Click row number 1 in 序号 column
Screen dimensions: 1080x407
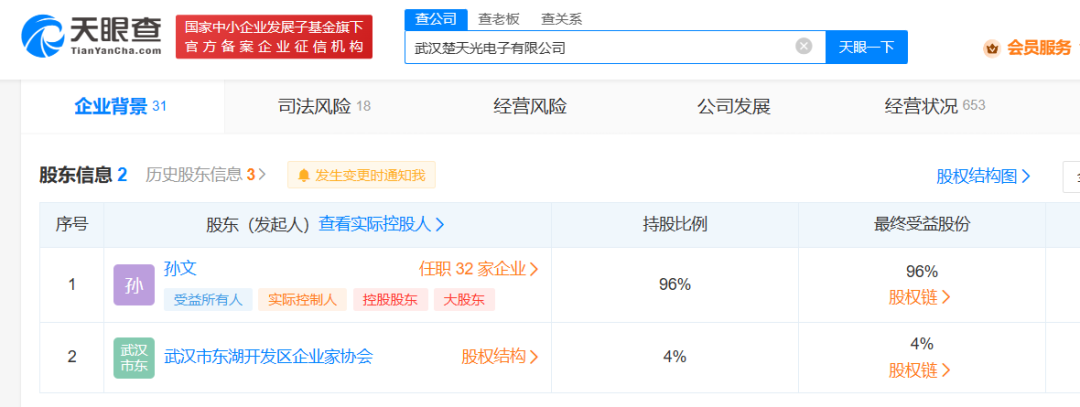72,284
